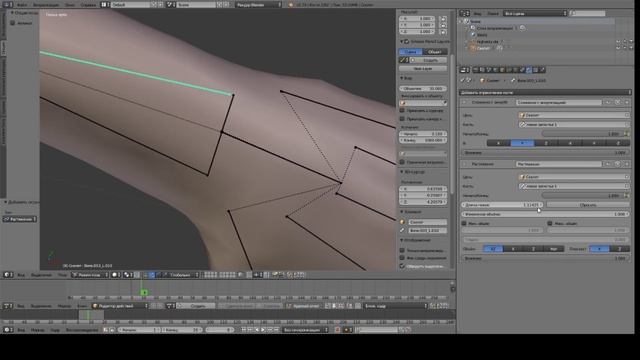The height and width of the screenshot is (360, 640).
Task: Open the Bone Constraints properties tab
Action: tap(529, 70)
